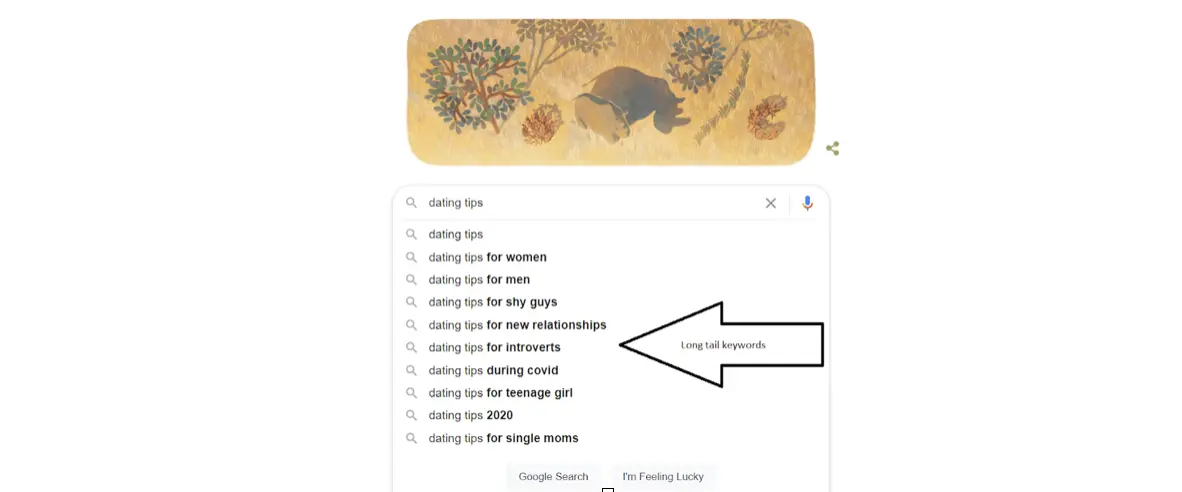The height and width of the screenshot is (492, 1182).
Task: Pick 'dating tips for teenage girl' suggestion
Action: [x=500, y=393]
